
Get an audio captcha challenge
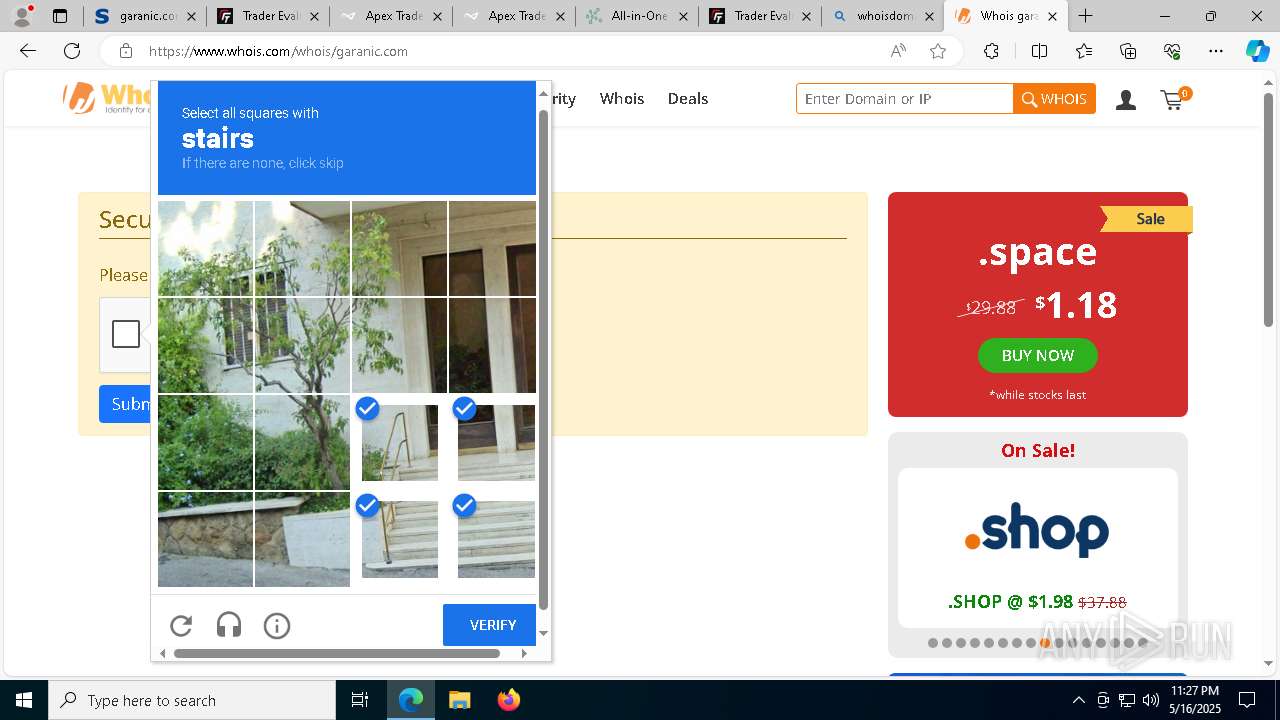229,626
